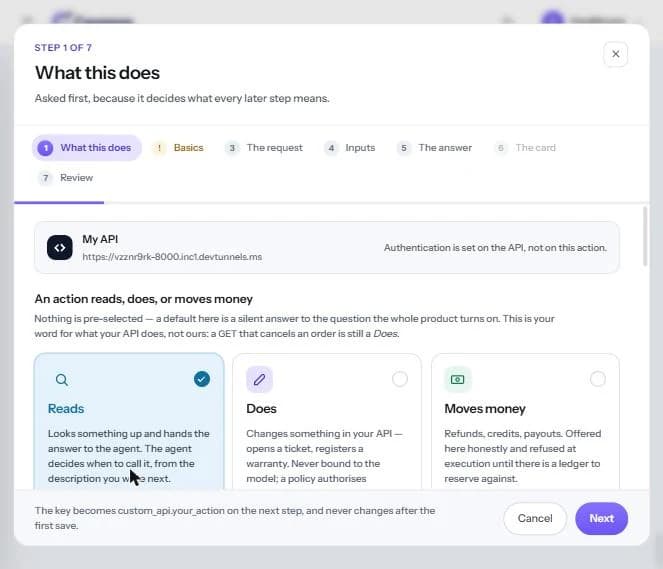Deselect the checked Reads radio circle
The image size is (663, 569).
pos(202,379)
